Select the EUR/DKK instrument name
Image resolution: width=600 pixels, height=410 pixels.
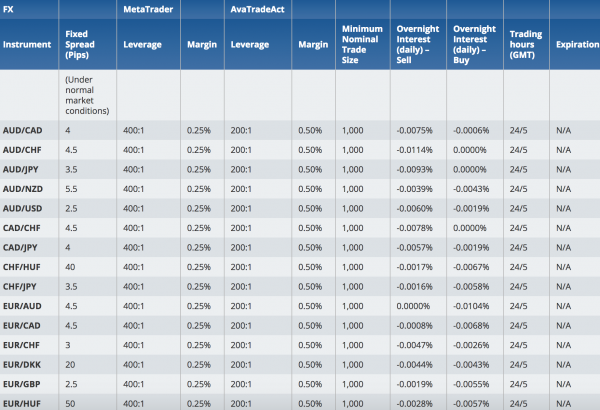(x=22, y=364)
